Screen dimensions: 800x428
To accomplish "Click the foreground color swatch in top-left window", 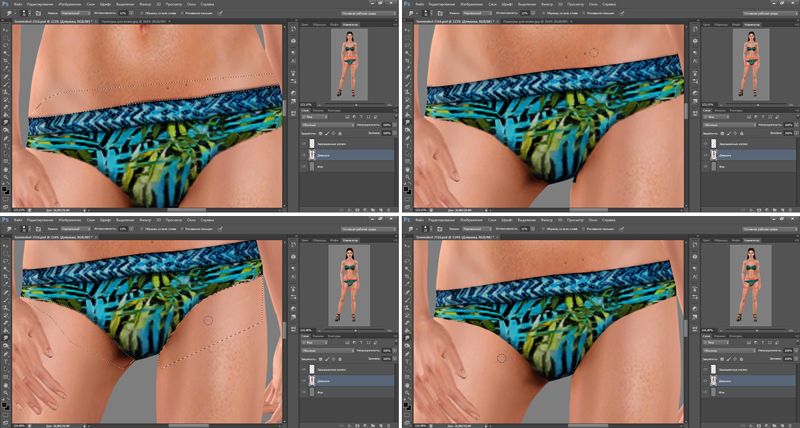I will pos(4,188).
